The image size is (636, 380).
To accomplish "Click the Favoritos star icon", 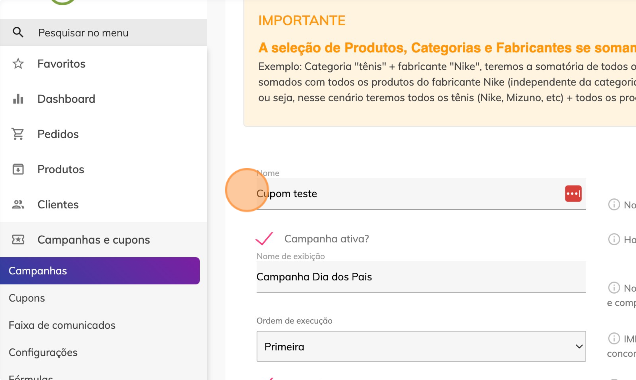I will 18,64.
